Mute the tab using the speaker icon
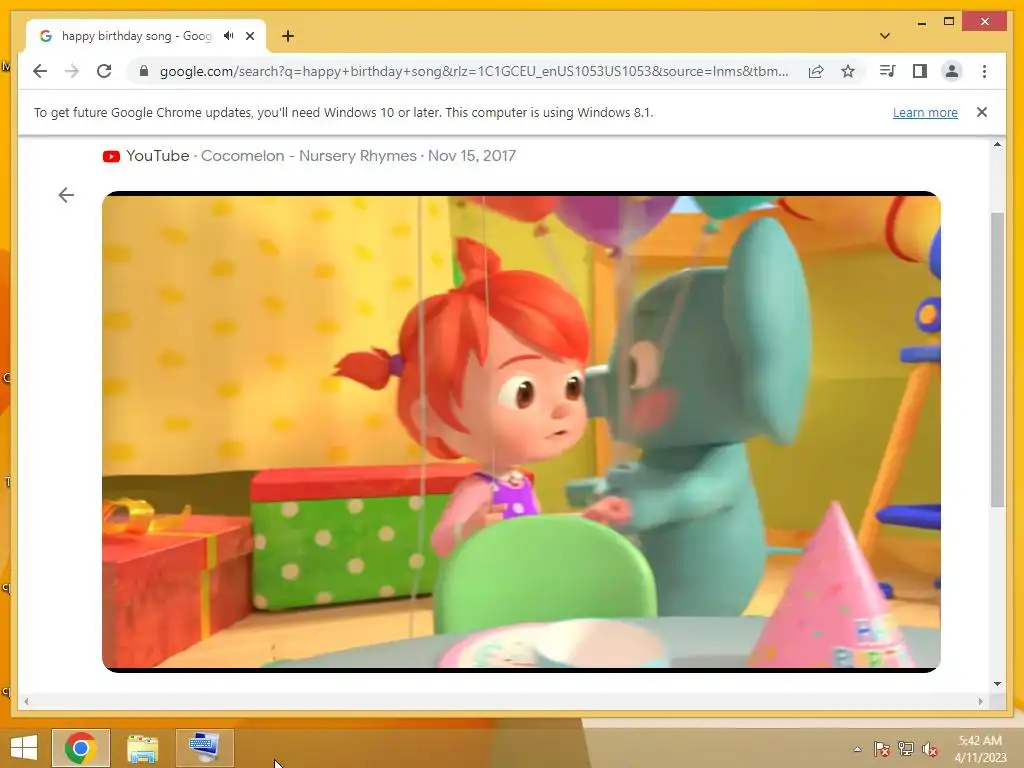 [x=229, y=36]
